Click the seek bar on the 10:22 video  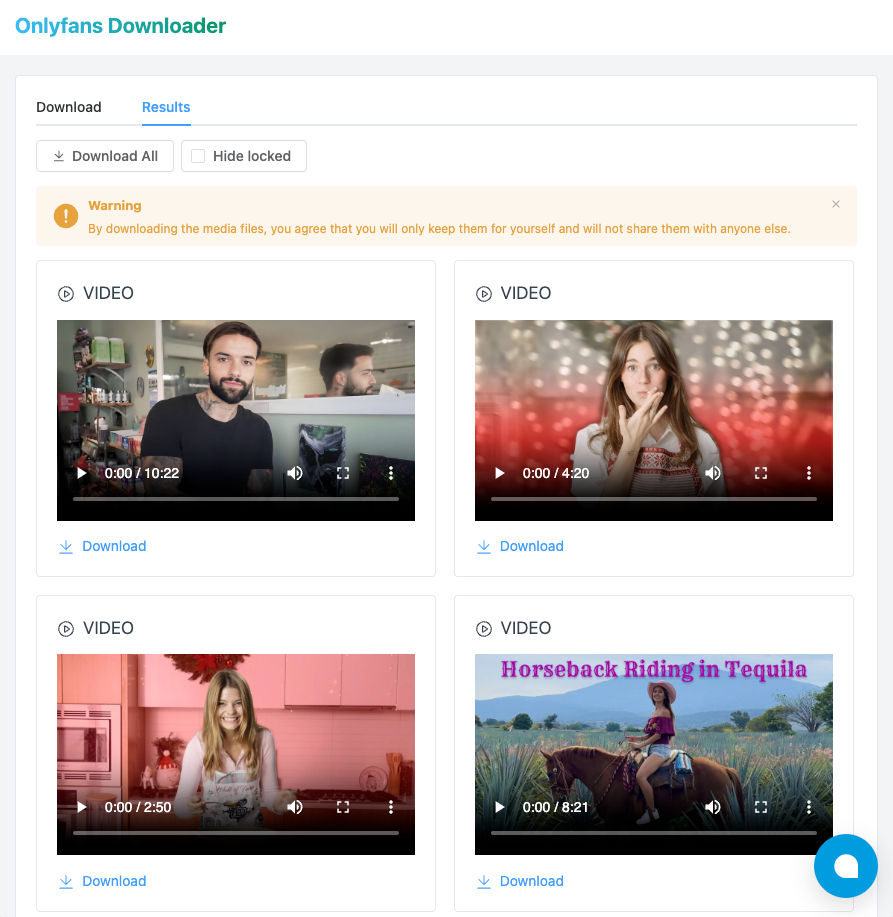click(x=236, y=497)
